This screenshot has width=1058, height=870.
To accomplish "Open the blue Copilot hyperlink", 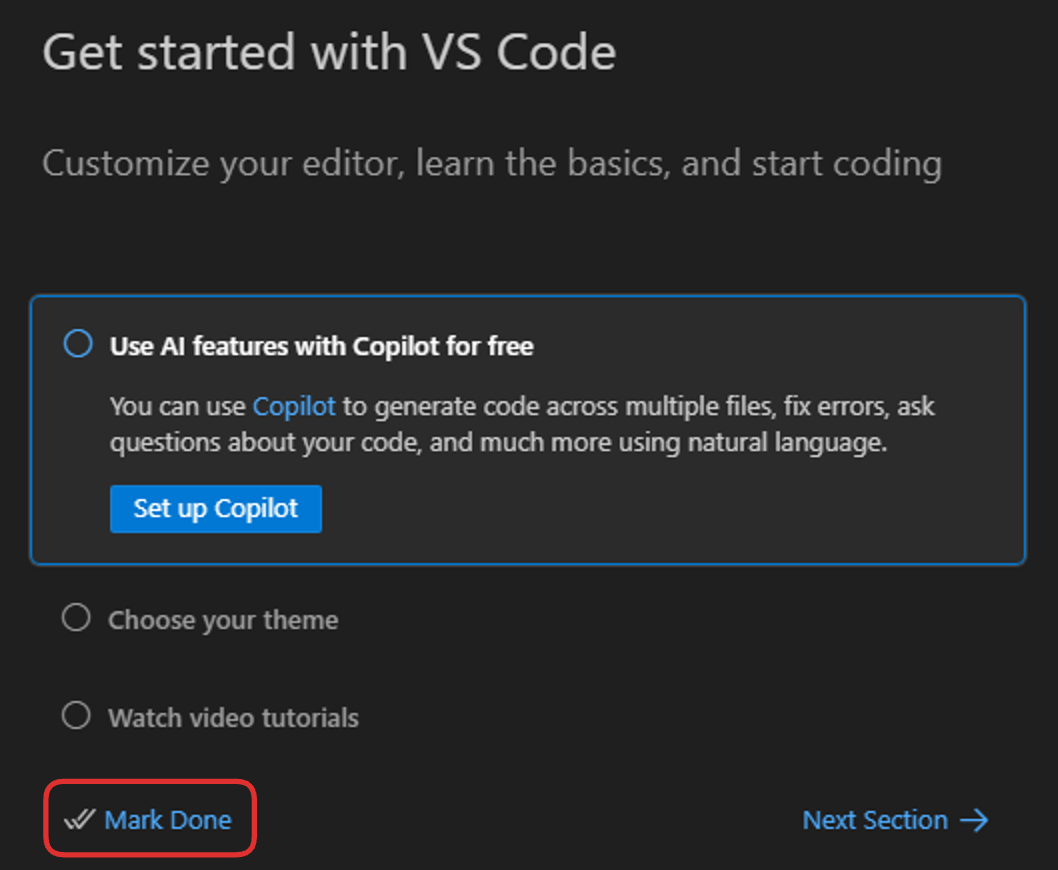I will 294,407.
